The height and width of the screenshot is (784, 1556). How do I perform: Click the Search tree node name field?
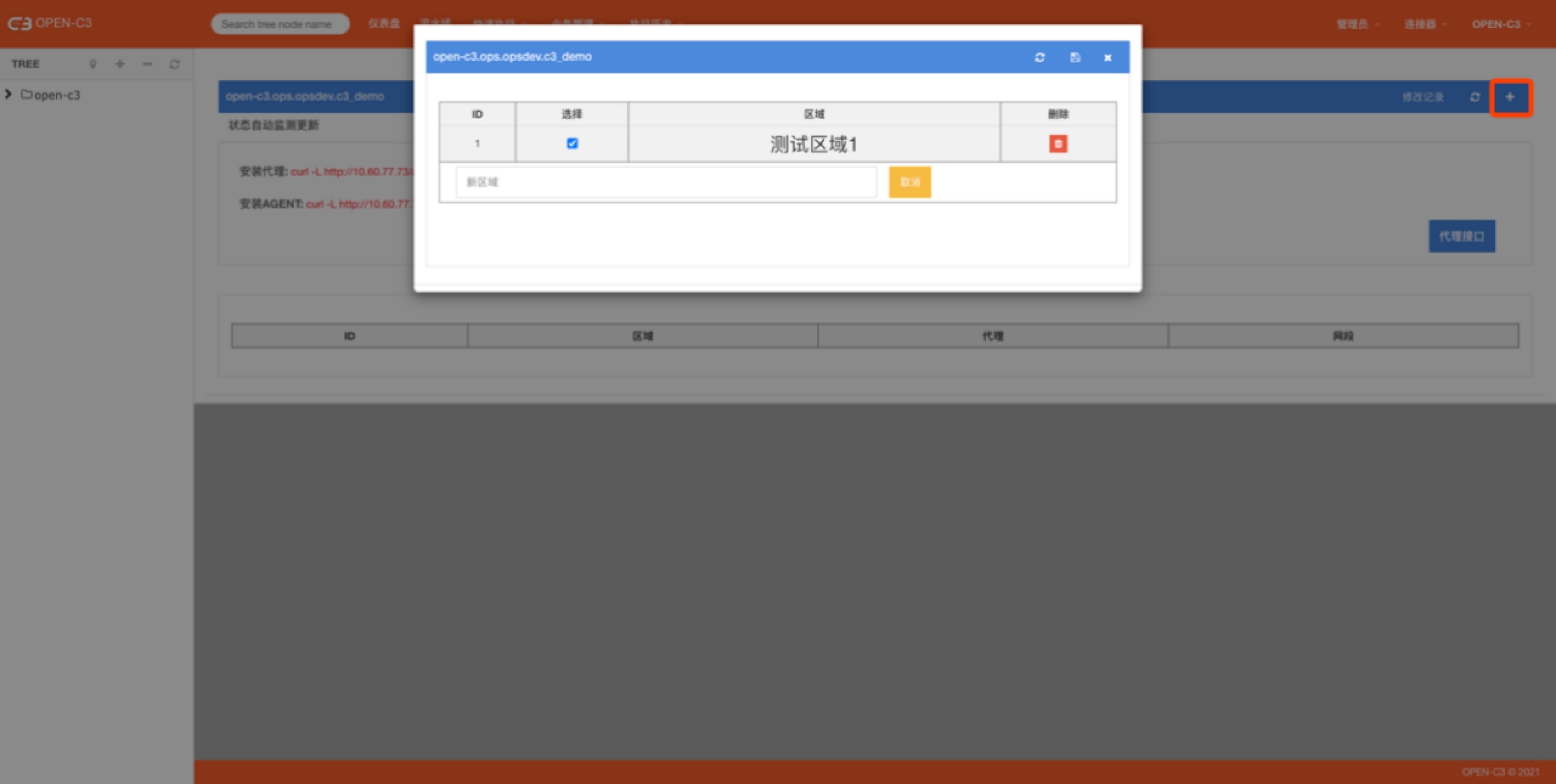(280, 24)
